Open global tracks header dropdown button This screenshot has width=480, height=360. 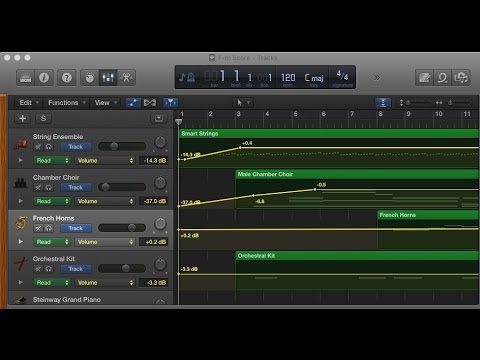(159, 118)
